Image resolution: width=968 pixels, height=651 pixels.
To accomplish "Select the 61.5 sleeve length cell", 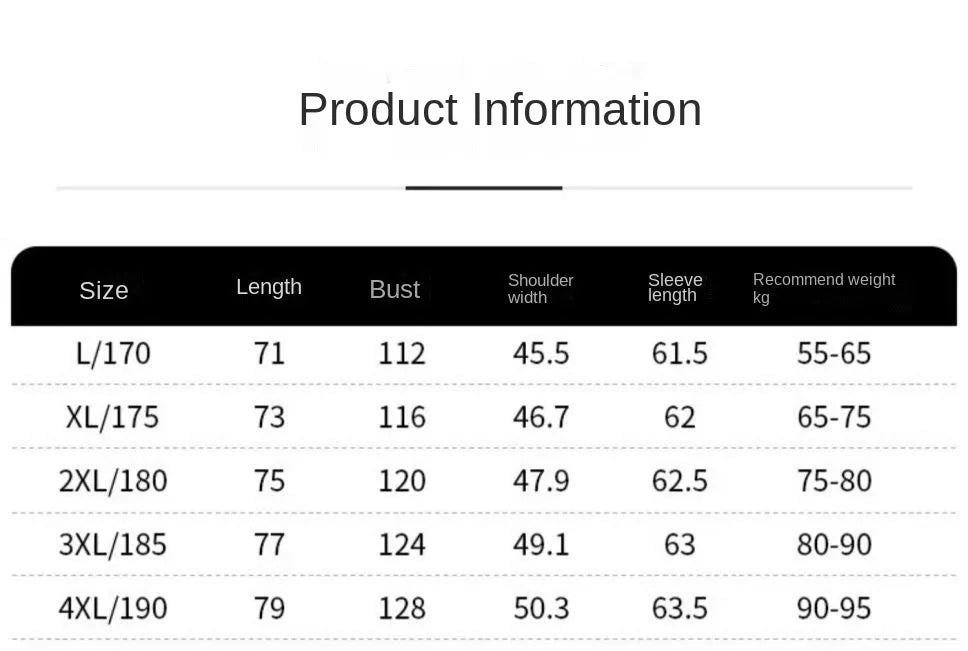I will (679, 353).
